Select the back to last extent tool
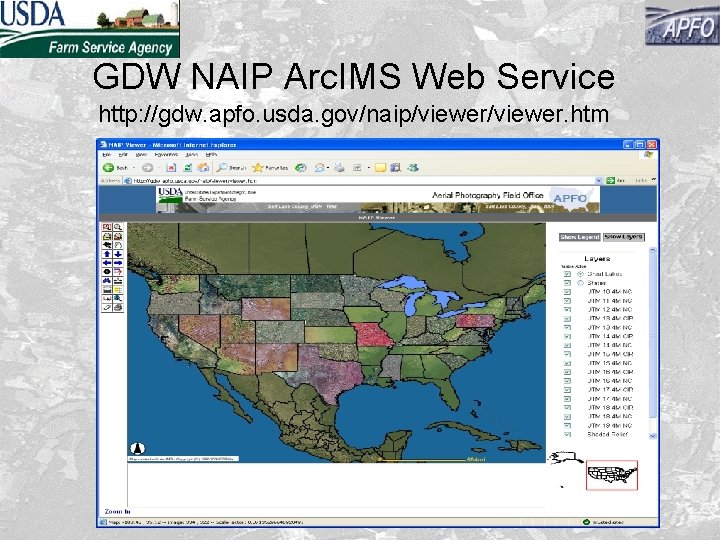The height and width of the screenshot is (540, 720). 107,245
